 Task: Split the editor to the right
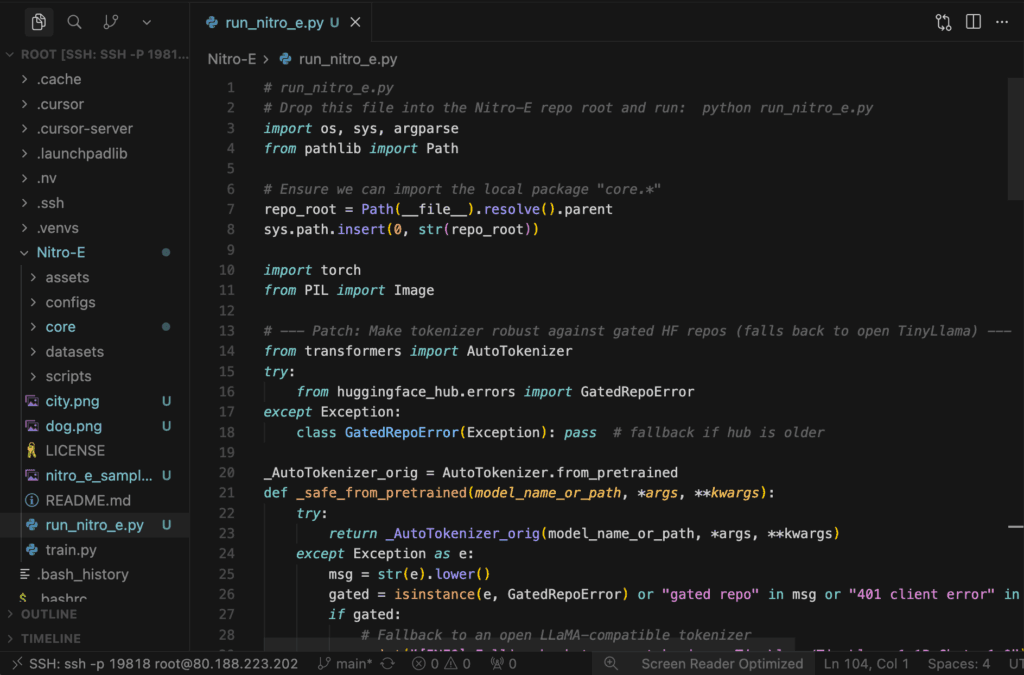coord(973,22)
